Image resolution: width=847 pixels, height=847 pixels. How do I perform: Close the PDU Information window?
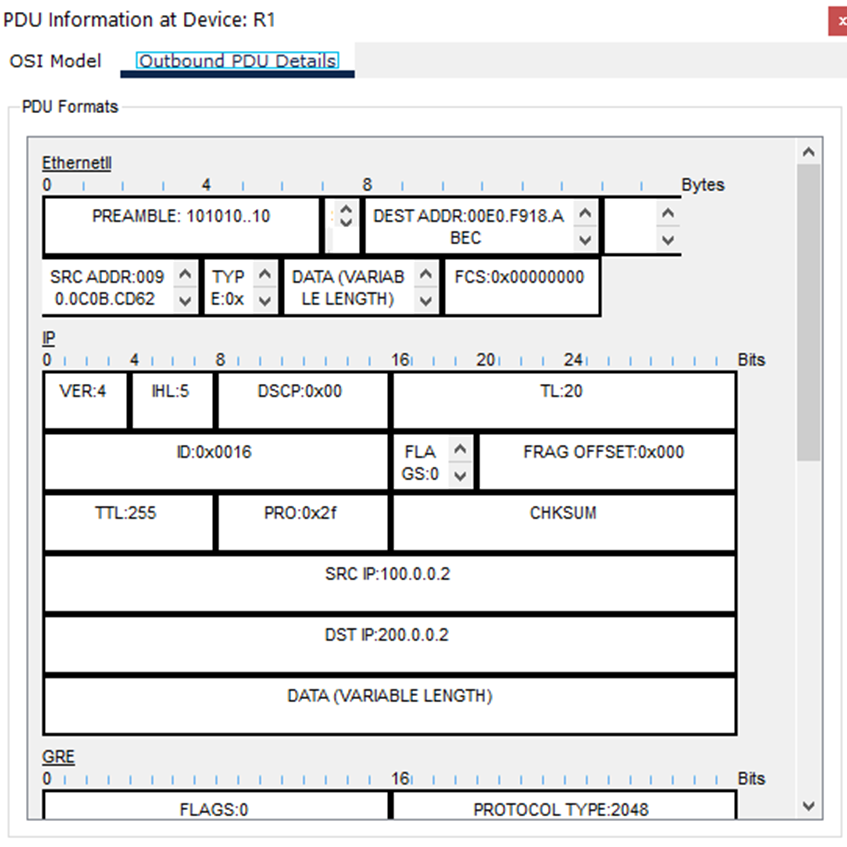pos(837,20)
